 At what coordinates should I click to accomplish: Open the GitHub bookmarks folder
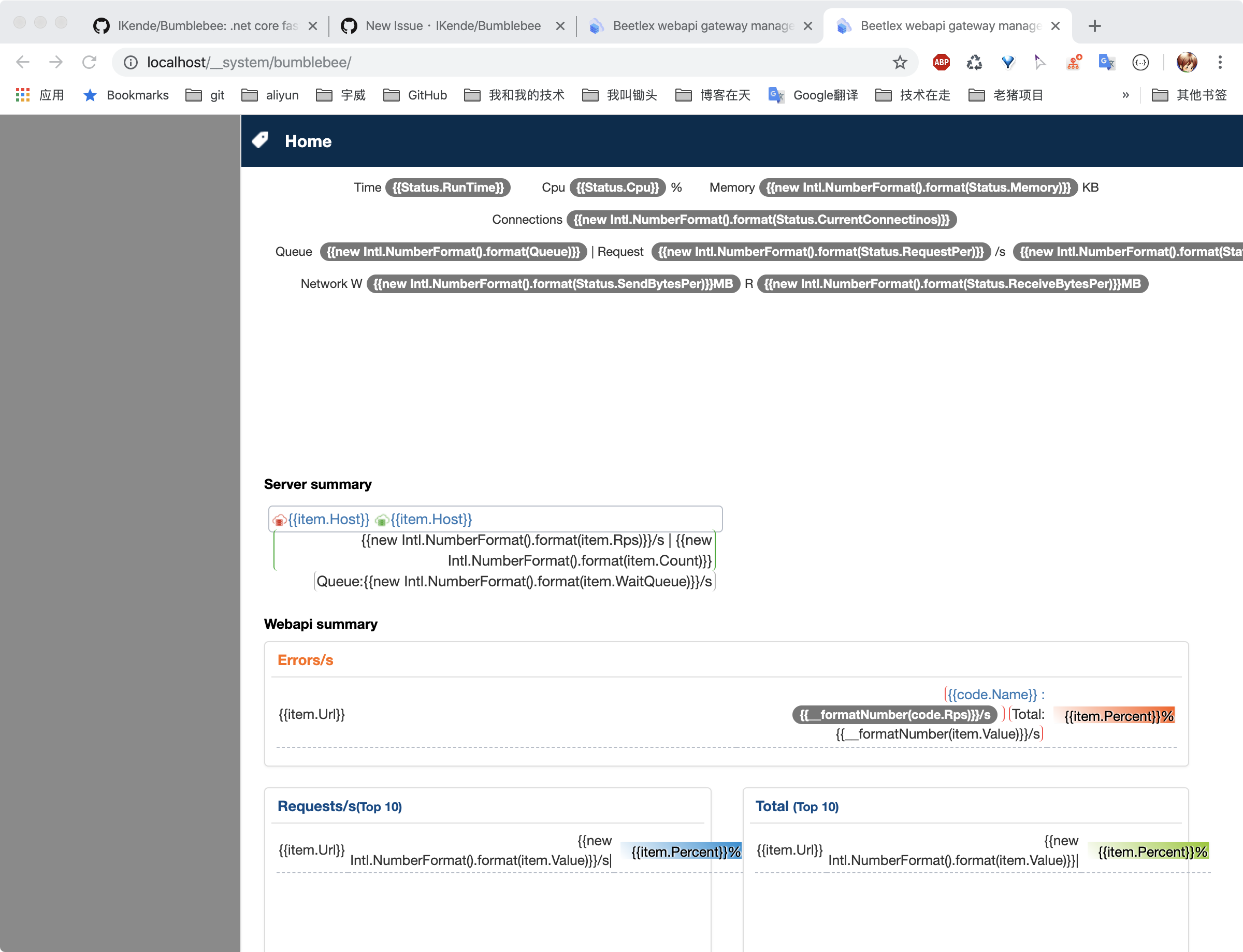[415, 95]
